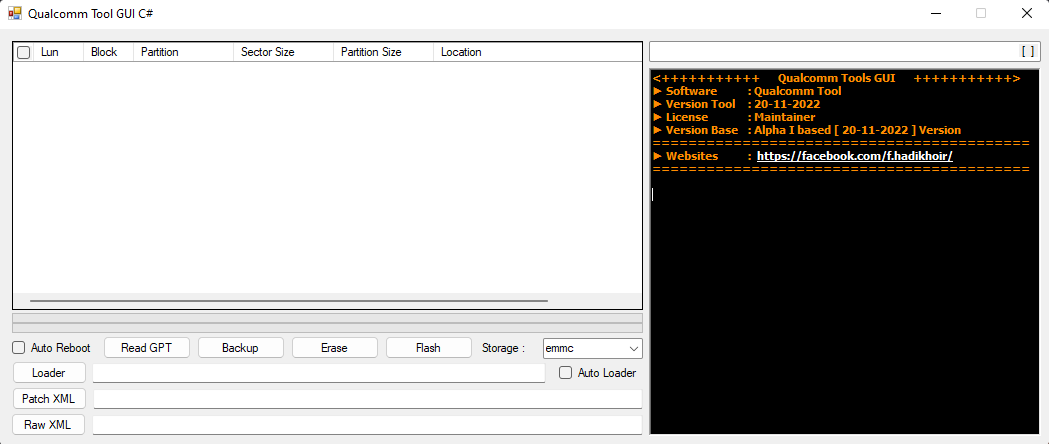Open the facebook.com/f.hadikhoir link

(x=854, y=156)
